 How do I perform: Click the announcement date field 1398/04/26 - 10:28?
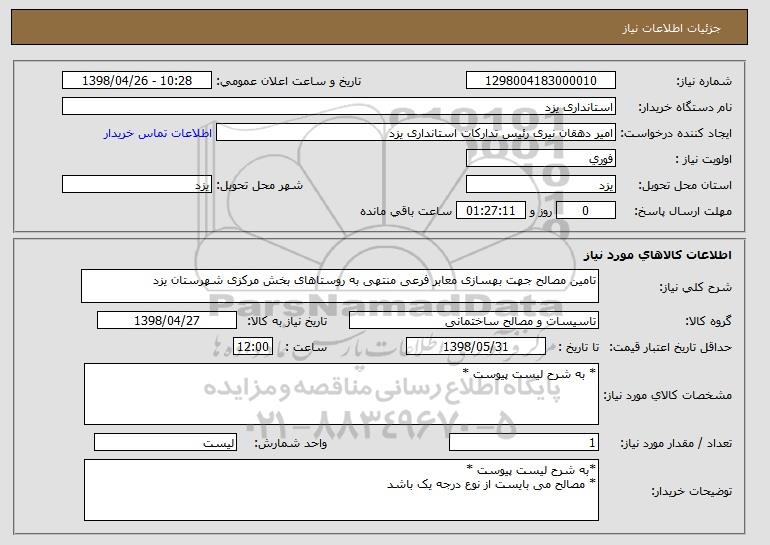point(137,81)
